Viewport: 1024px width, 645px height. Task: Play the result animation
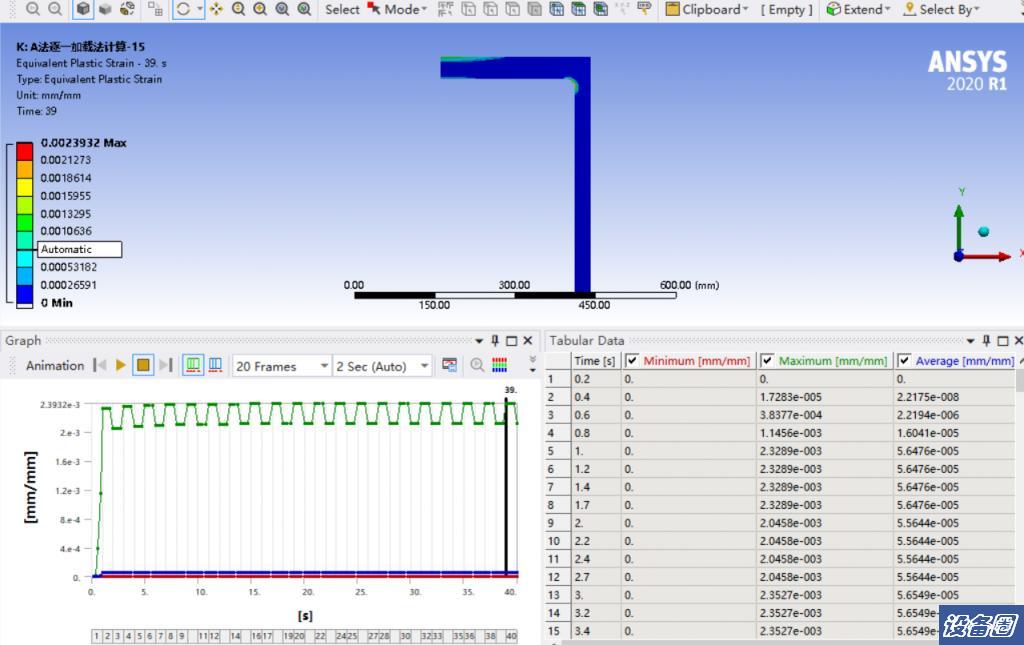[121, 365]
